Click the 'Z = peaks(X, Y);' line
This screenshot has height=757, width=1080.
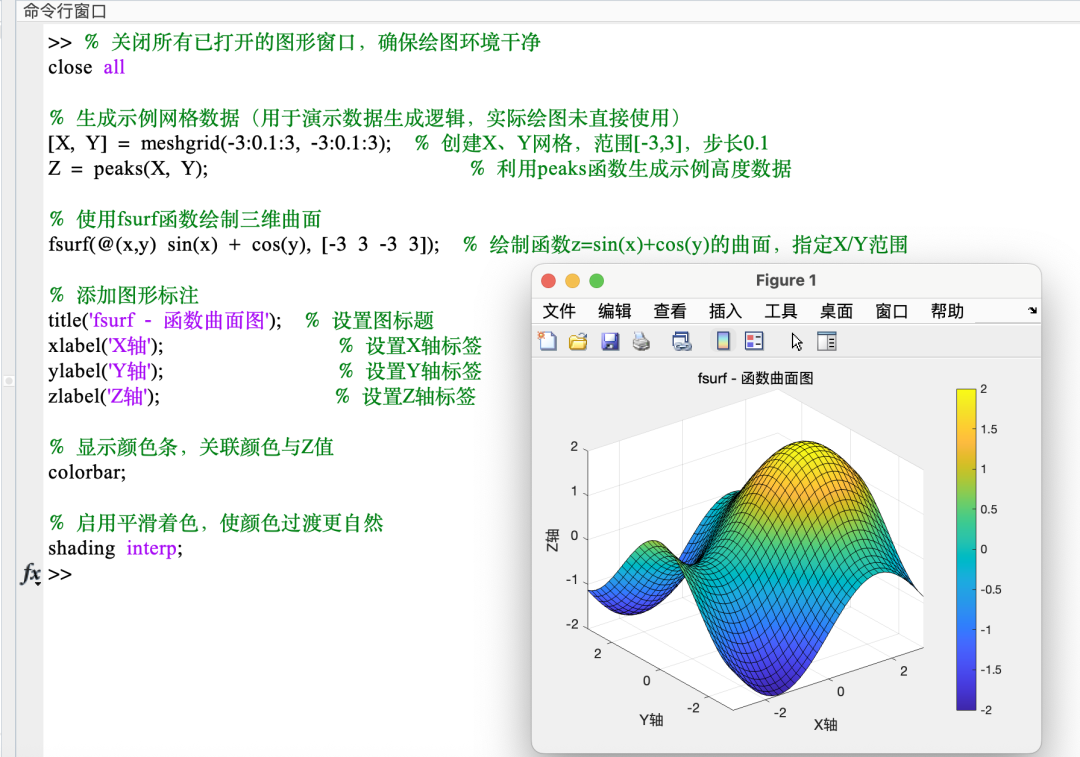point(128,169)
